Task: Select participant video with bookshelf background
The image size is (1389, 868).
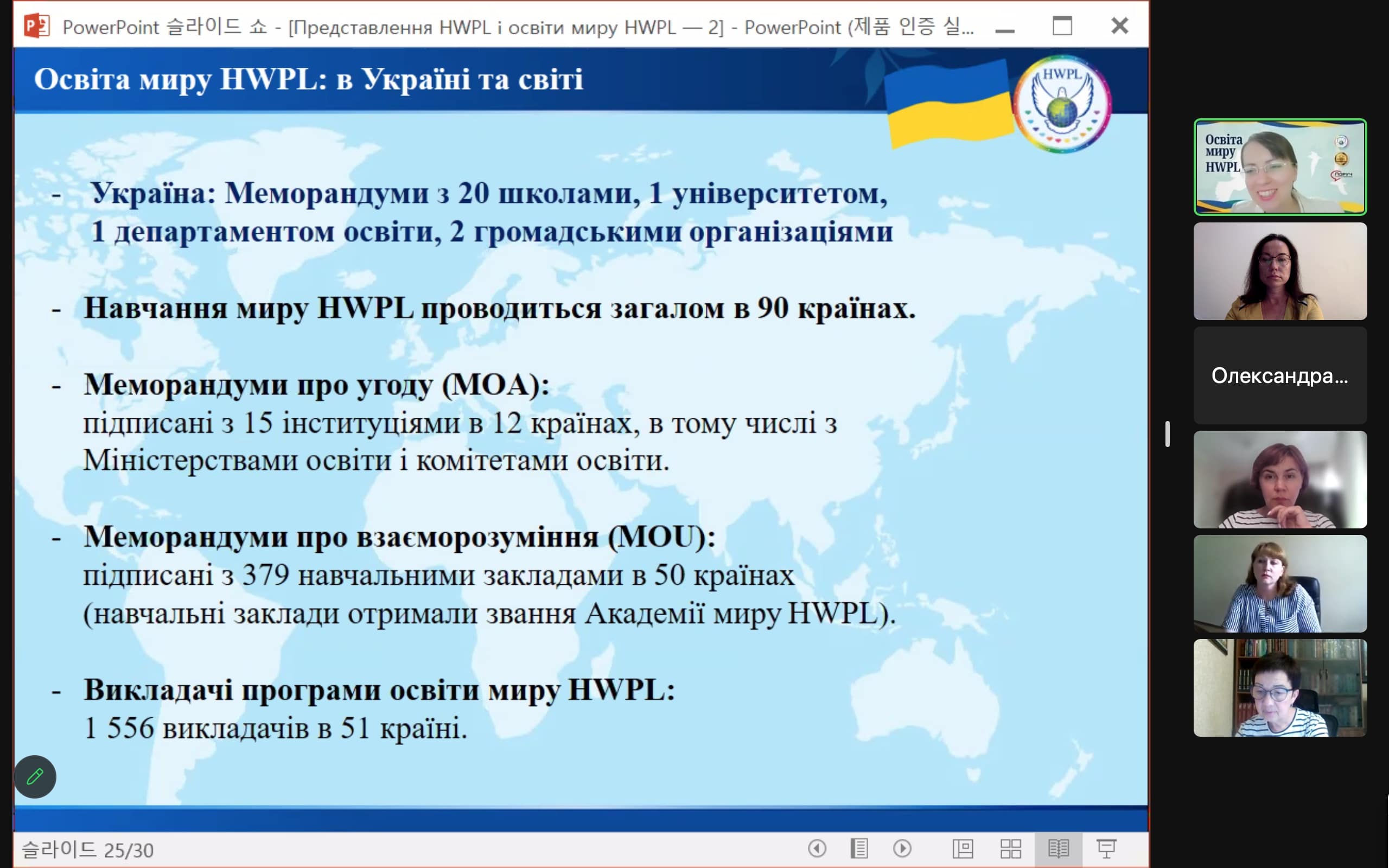Action: [x=1280, y=688]
